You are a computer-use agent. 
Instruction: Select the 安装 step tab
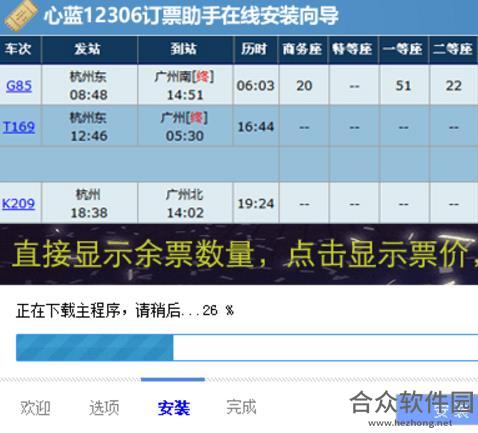[x=174, y=407]
